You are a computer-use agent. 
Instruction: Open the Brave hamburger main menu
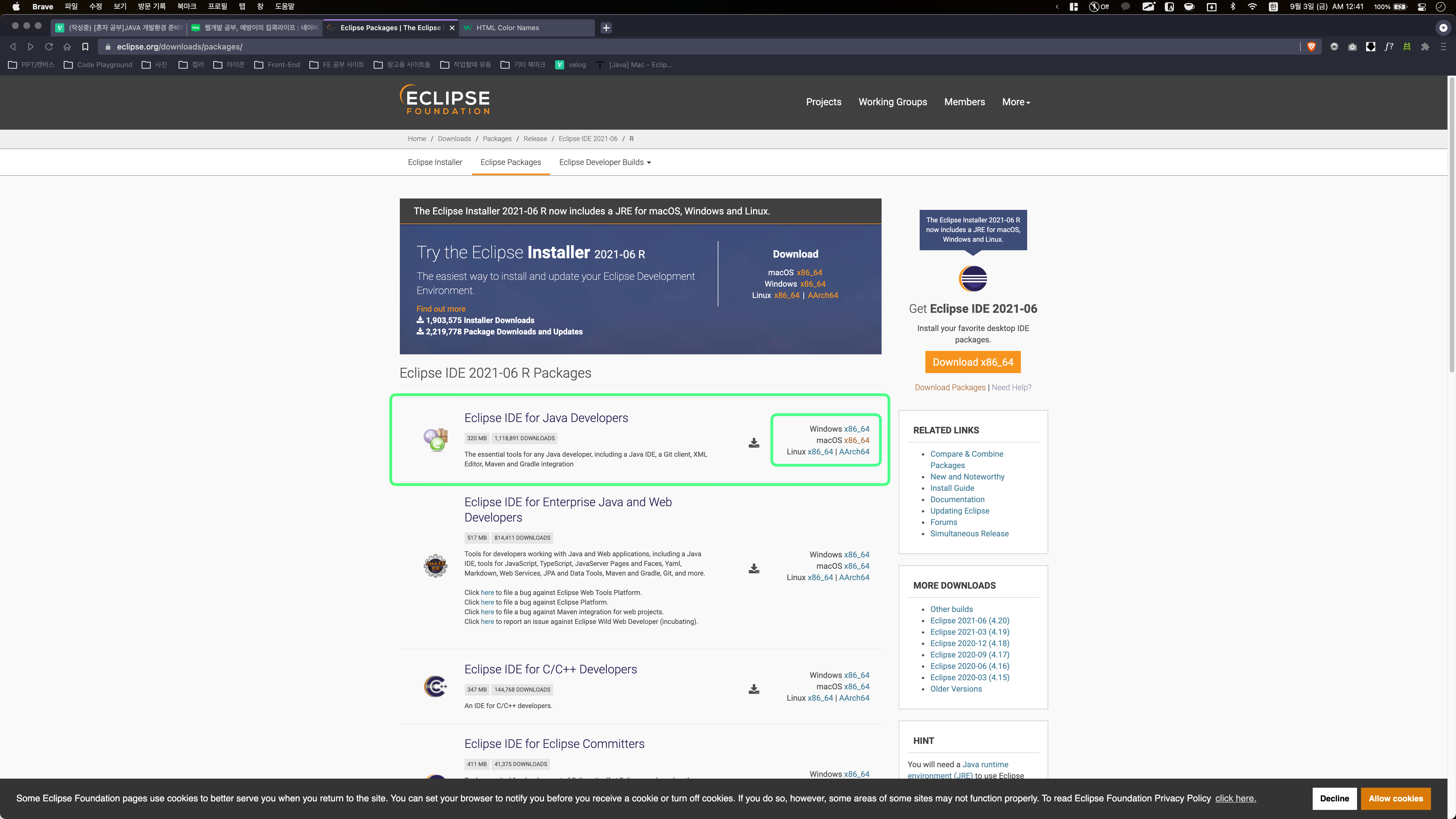coord(1443,47)
